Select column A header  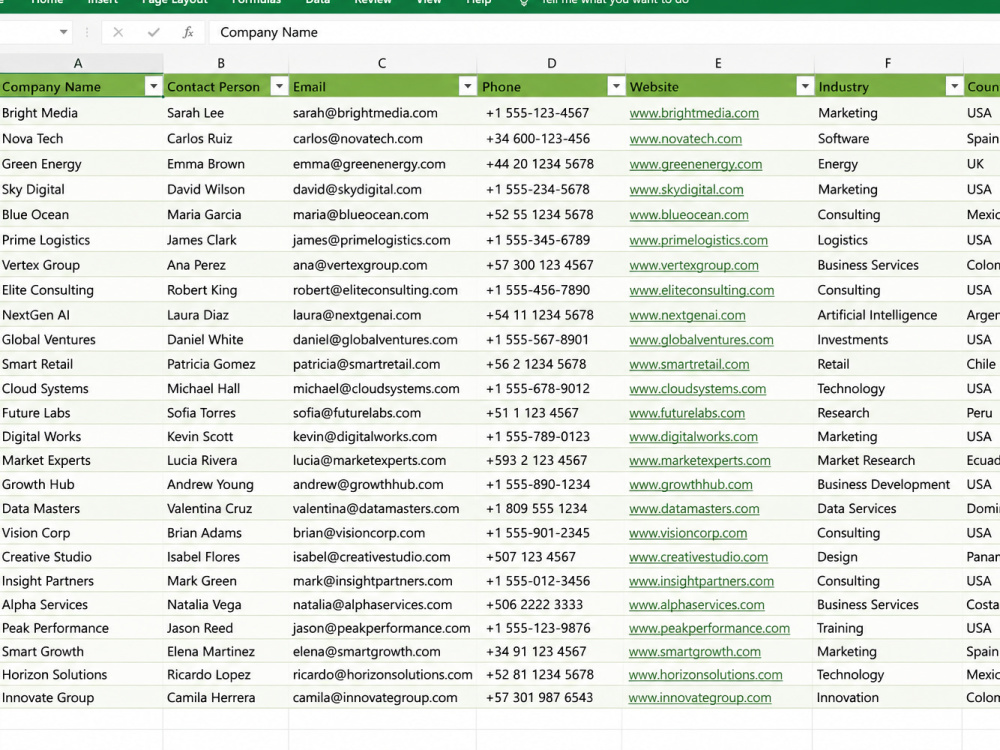click(78, 63)
